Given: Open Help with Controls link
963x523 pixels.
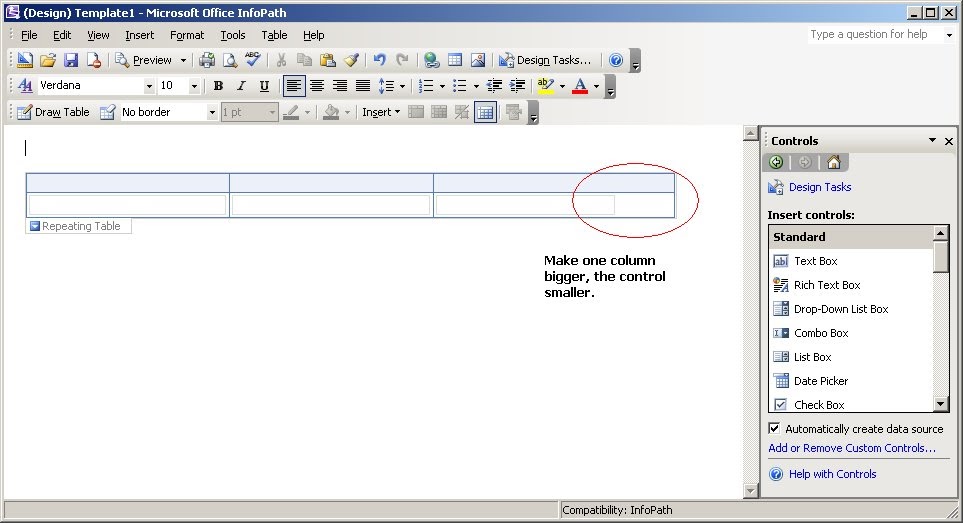Looking at the screenshot, I should (832, 474).
